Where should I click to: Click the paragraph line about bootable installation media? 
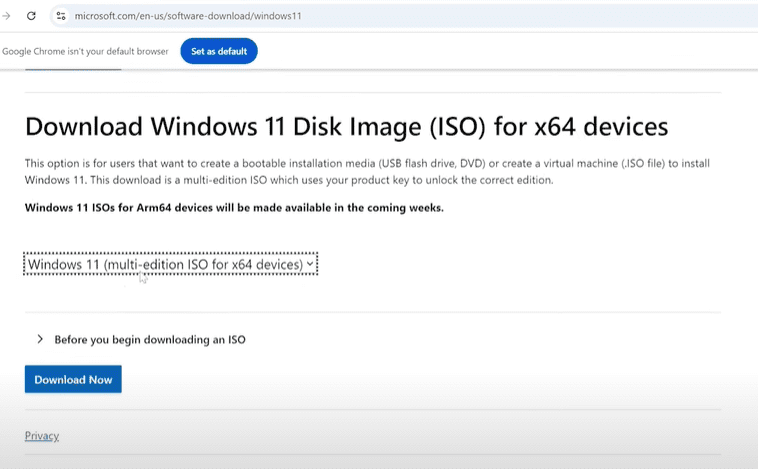(300, 163)
